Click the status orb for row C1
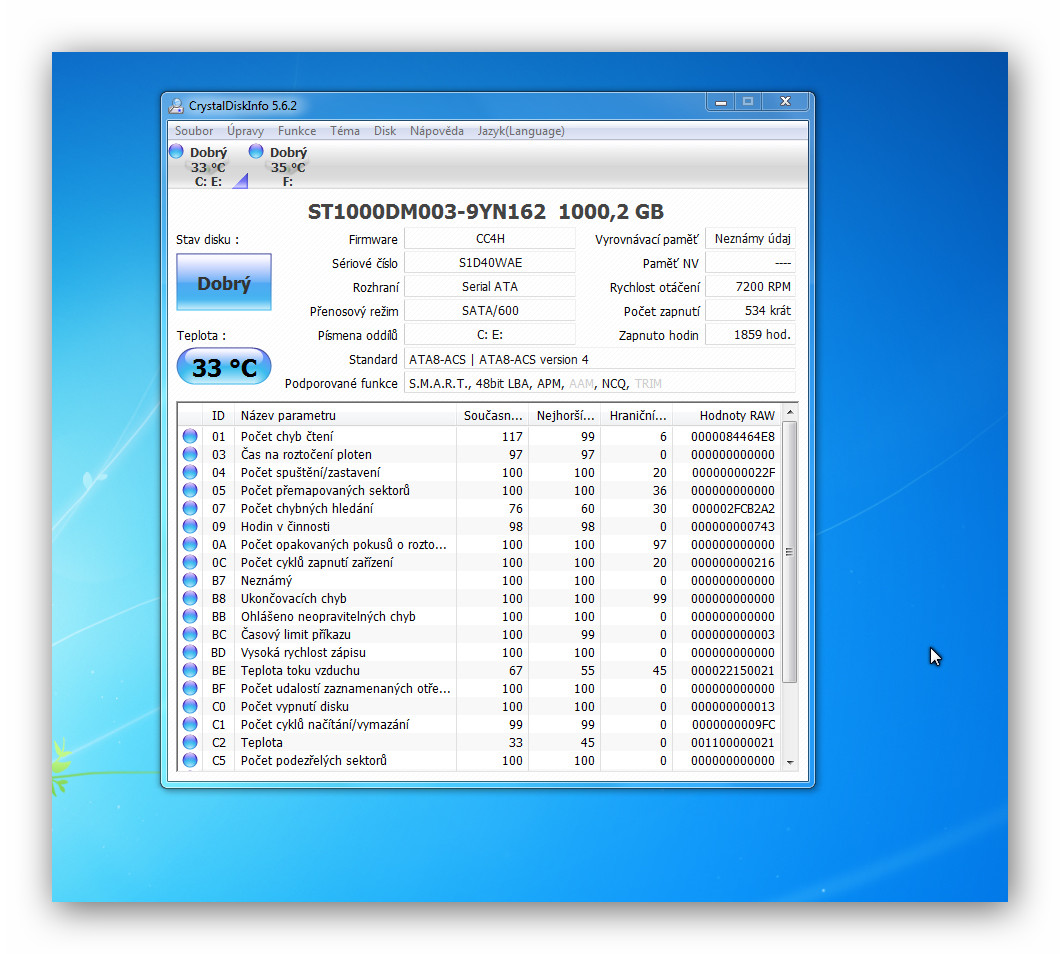Image resolution: width=1060 pixels, height=954 pixels. (x=190, y=724)
